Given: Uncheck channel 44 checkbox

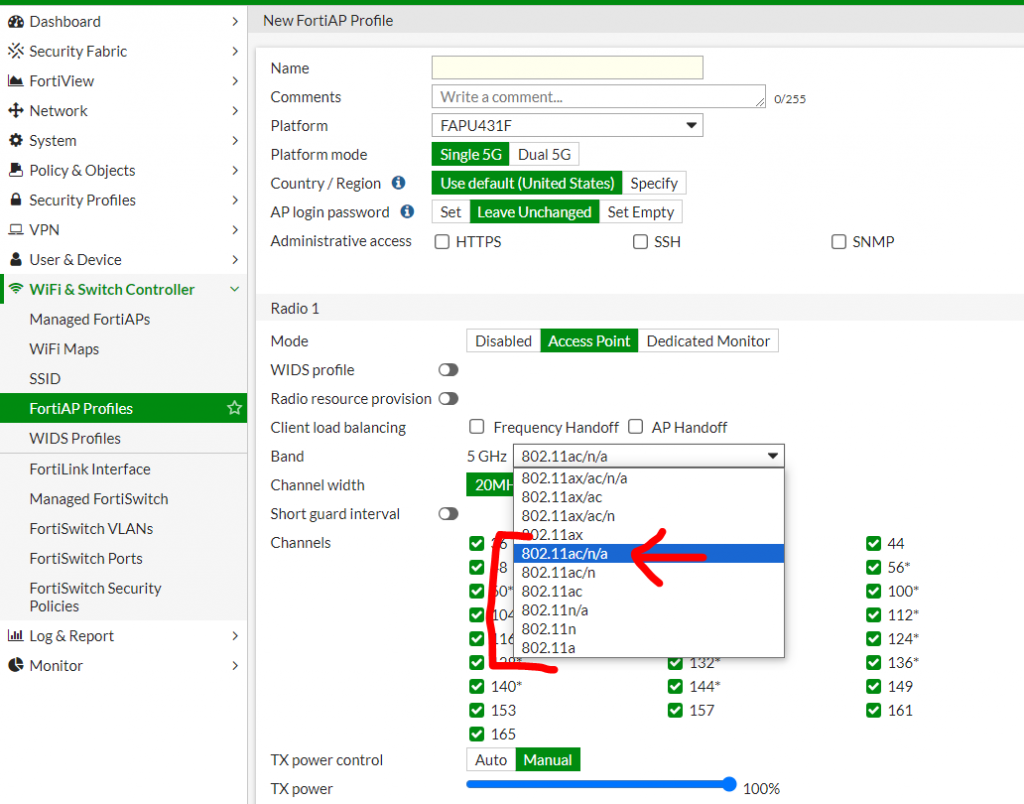Looking at the screenshot, I should point(873,543).
